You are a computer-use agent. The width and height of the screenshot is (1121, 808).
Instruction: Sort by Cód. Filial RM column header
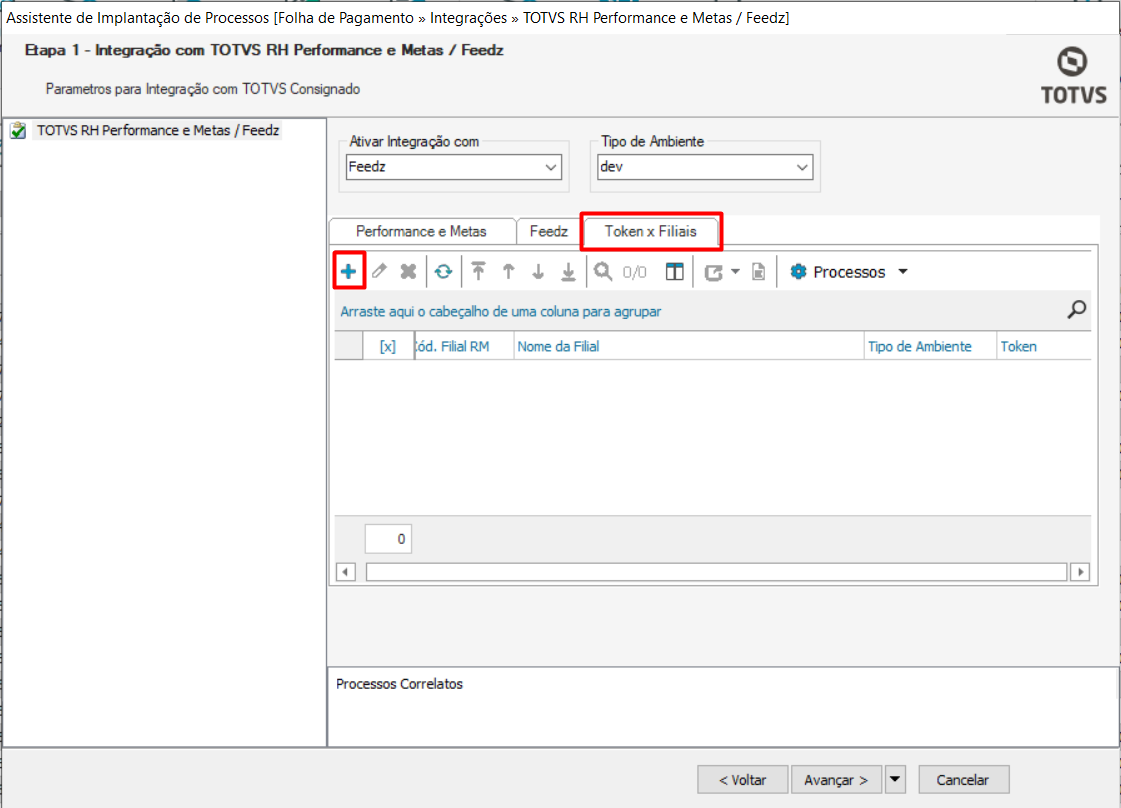(465, 346)
